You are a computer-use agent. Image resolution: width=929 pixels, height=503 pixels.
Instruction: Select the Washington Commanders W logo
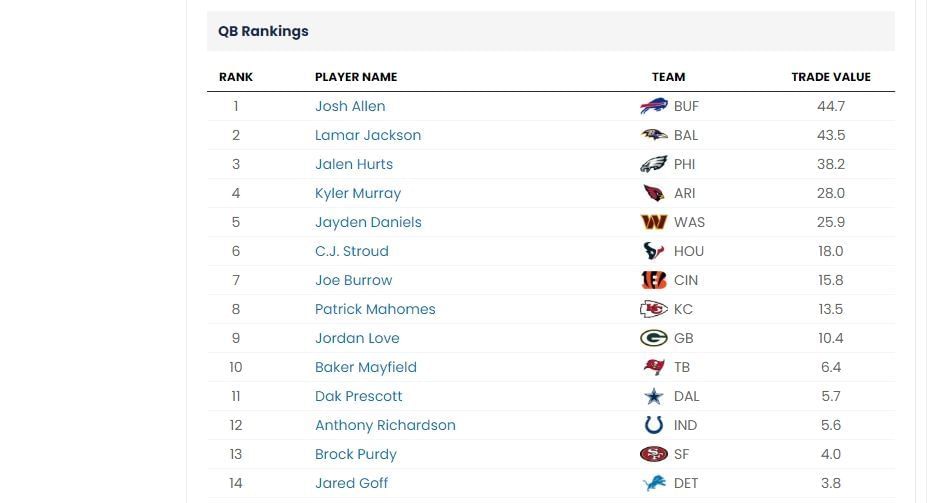(x=654, y=222)
